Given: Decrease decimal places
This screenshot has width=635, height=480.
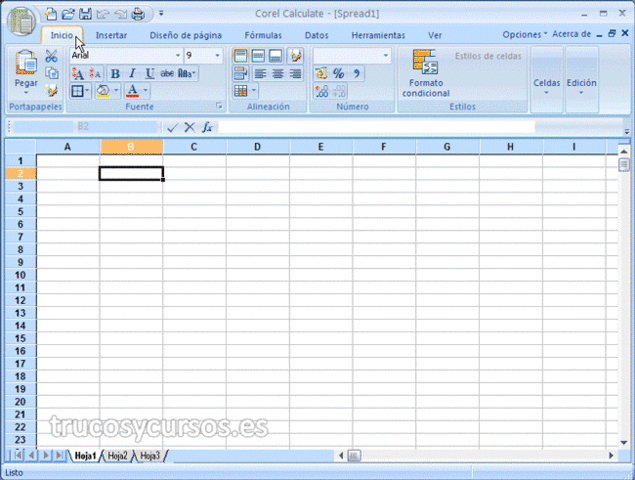Looking at the screenshot, I should click(x=339, y=91).
